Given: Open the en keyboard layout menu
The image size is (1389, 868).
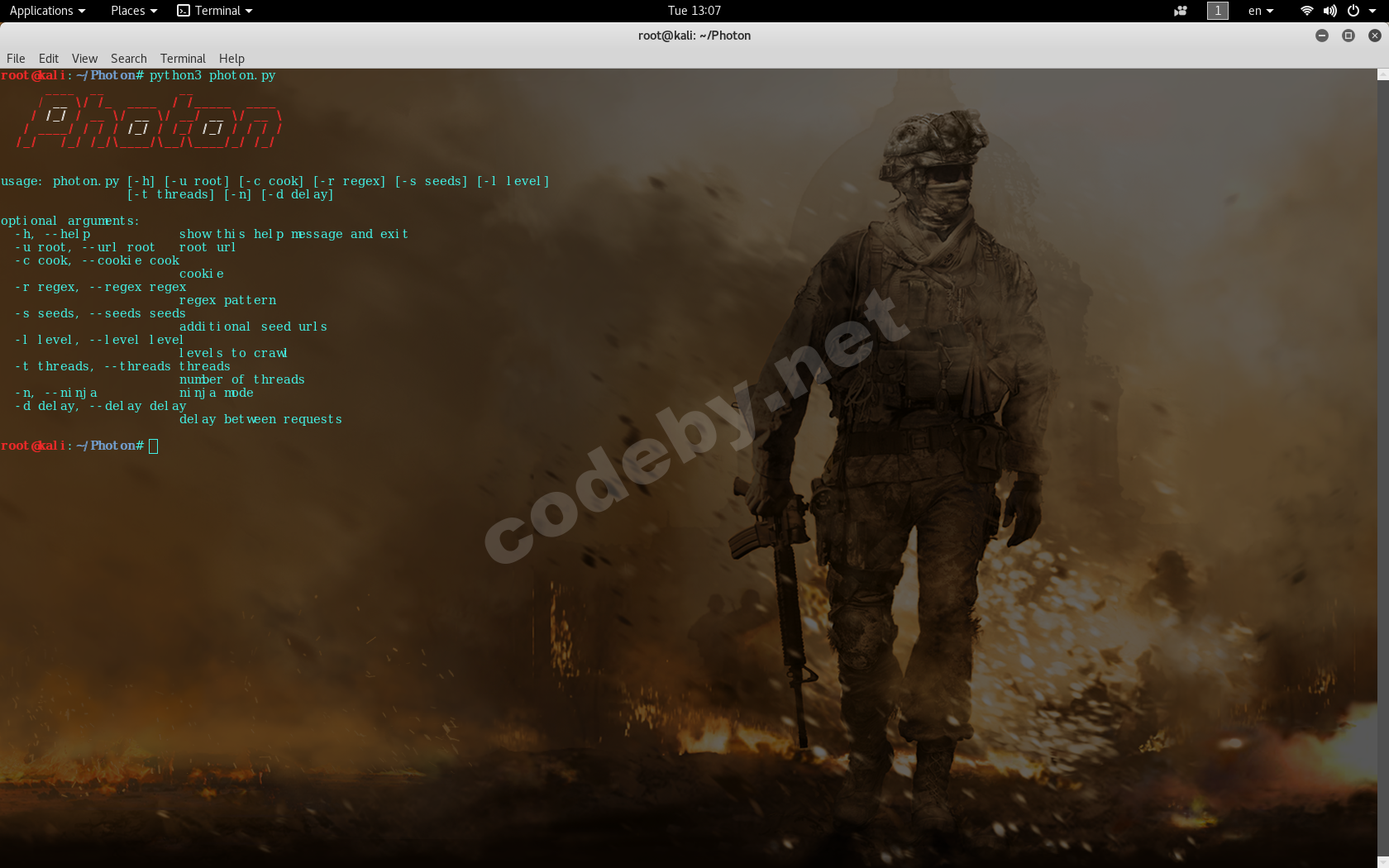Looking at the screenshot, I should (x=1261, y=11).
